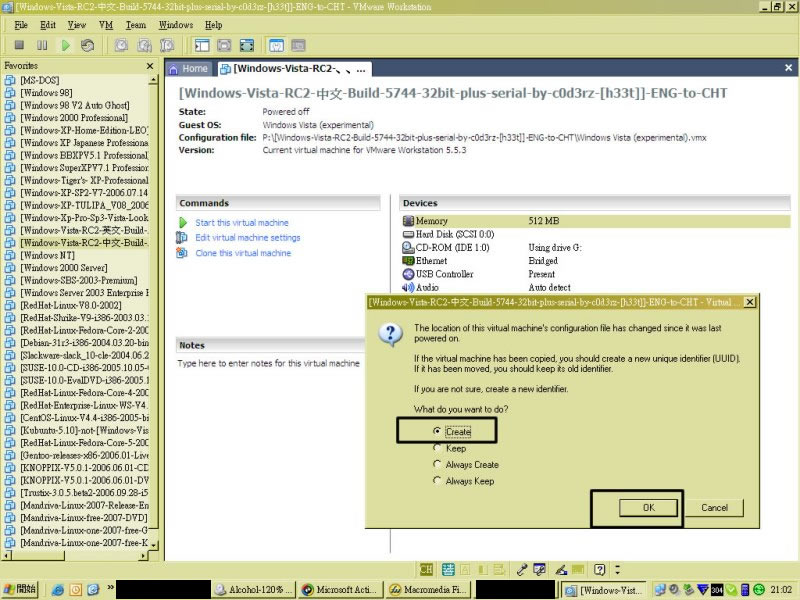The width and height of the screenshot is (800, 600).
Task: Open the Edit menu
Action: [48, 25]
